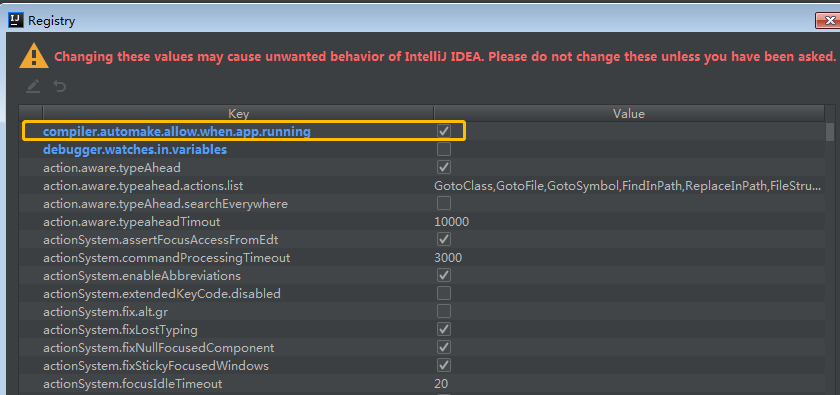Click the IntelliJ IDEA logo in title bar
This screenshot has height=395, width=840.
pos(16,20)
